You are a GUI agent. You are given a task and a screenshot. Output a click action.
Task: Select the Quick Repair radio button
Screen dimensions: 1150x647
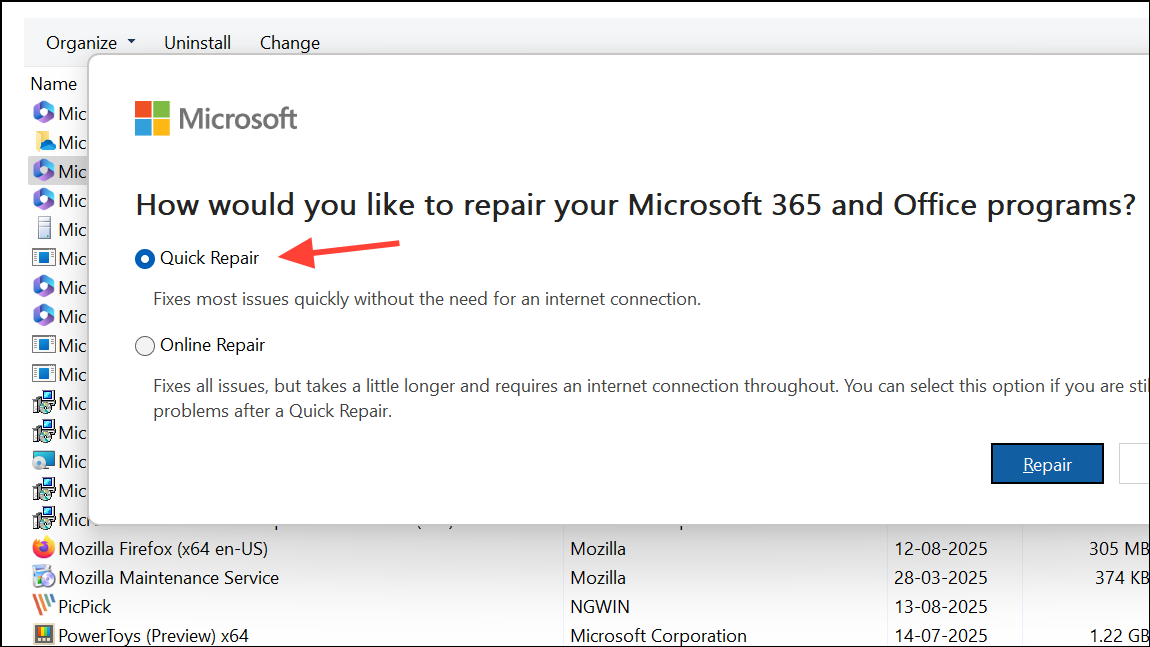coord(145,258)
